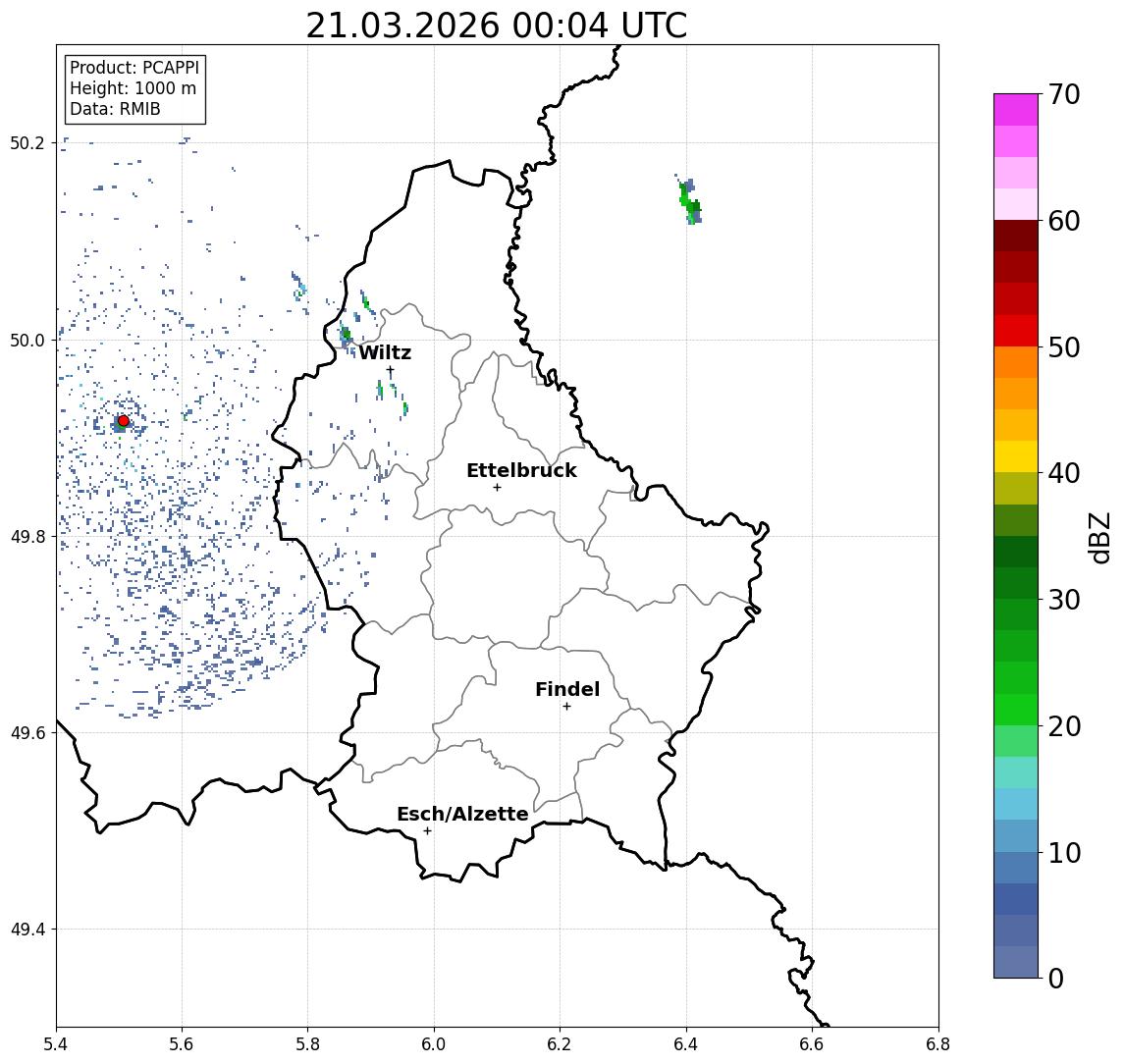Image resolution: width=1124 pixels, height=1064 pixels.
Task: Click the red radar location marker
Action: (x=124, y=421)
